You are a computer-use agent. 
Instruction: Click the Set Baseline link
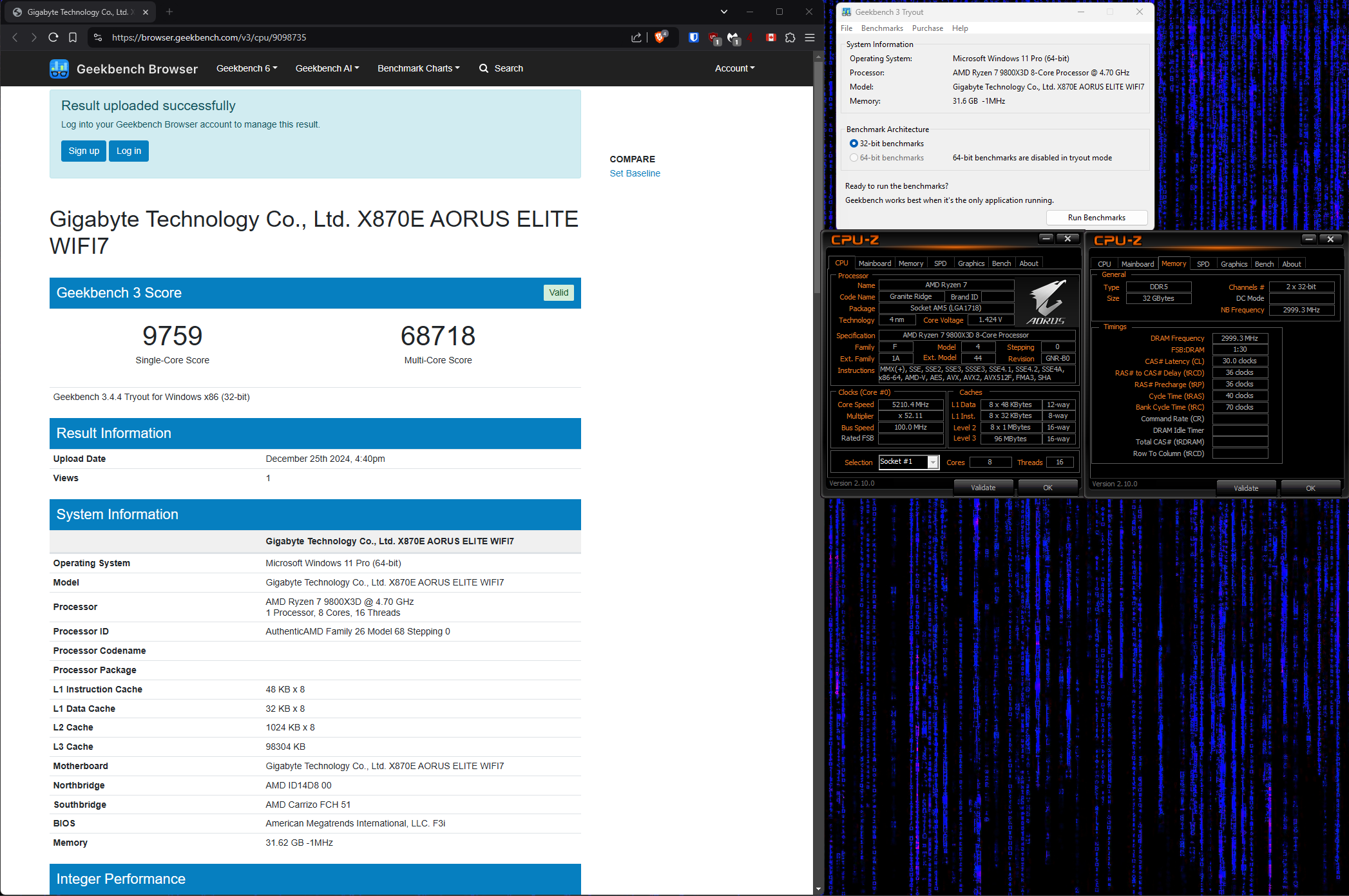[635, 173]
